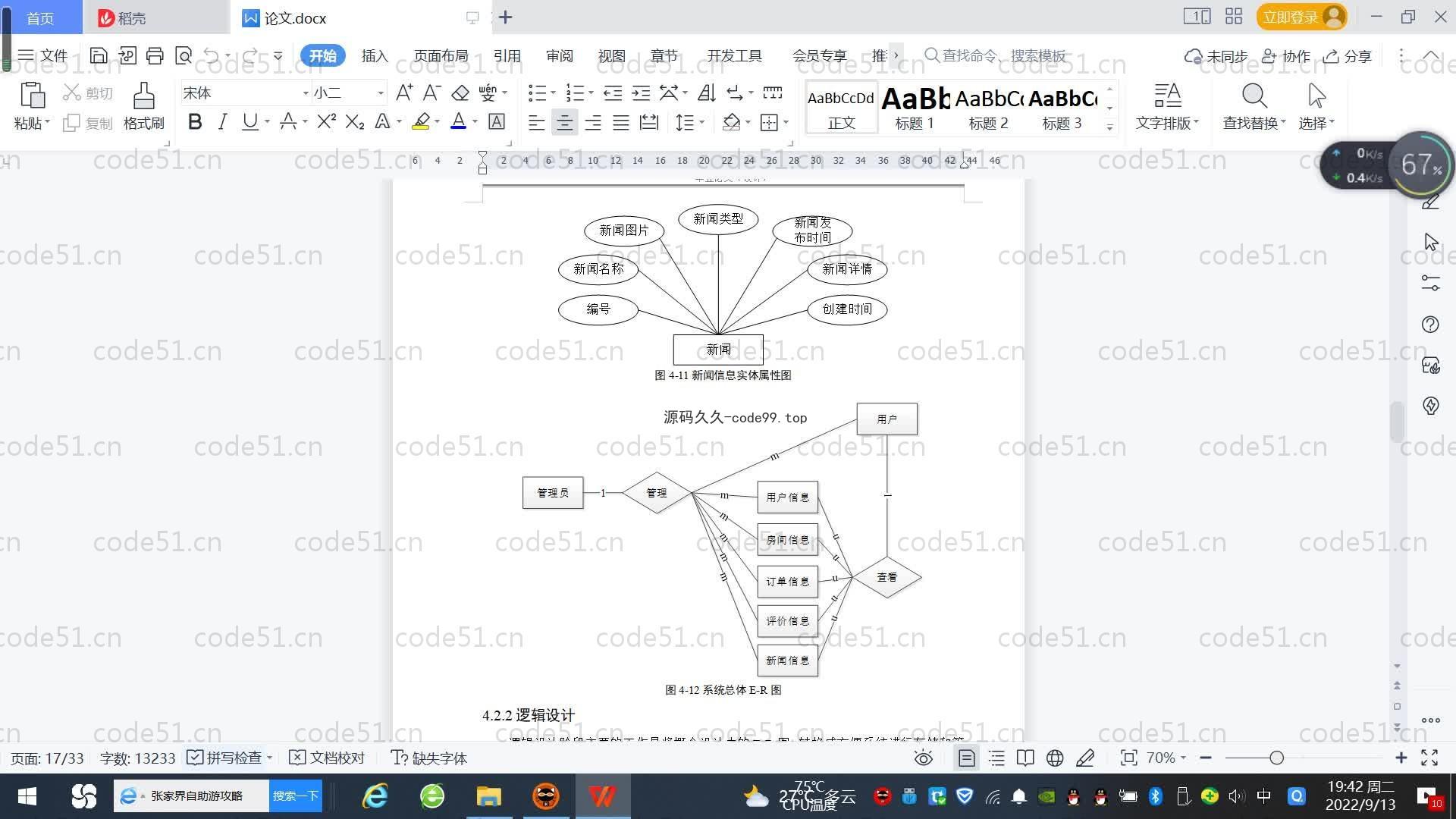This screenshot has width=1456, height=819.
Task: Open File Explorer from taskbar
Action: pyautogui.click(x=489, y=796)
